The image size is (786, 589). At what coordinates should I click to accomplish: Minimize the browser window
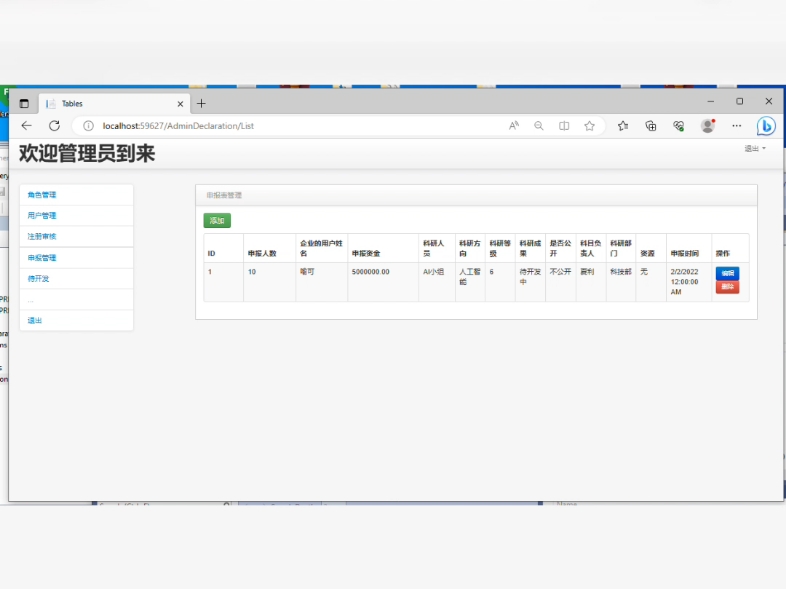710,101
